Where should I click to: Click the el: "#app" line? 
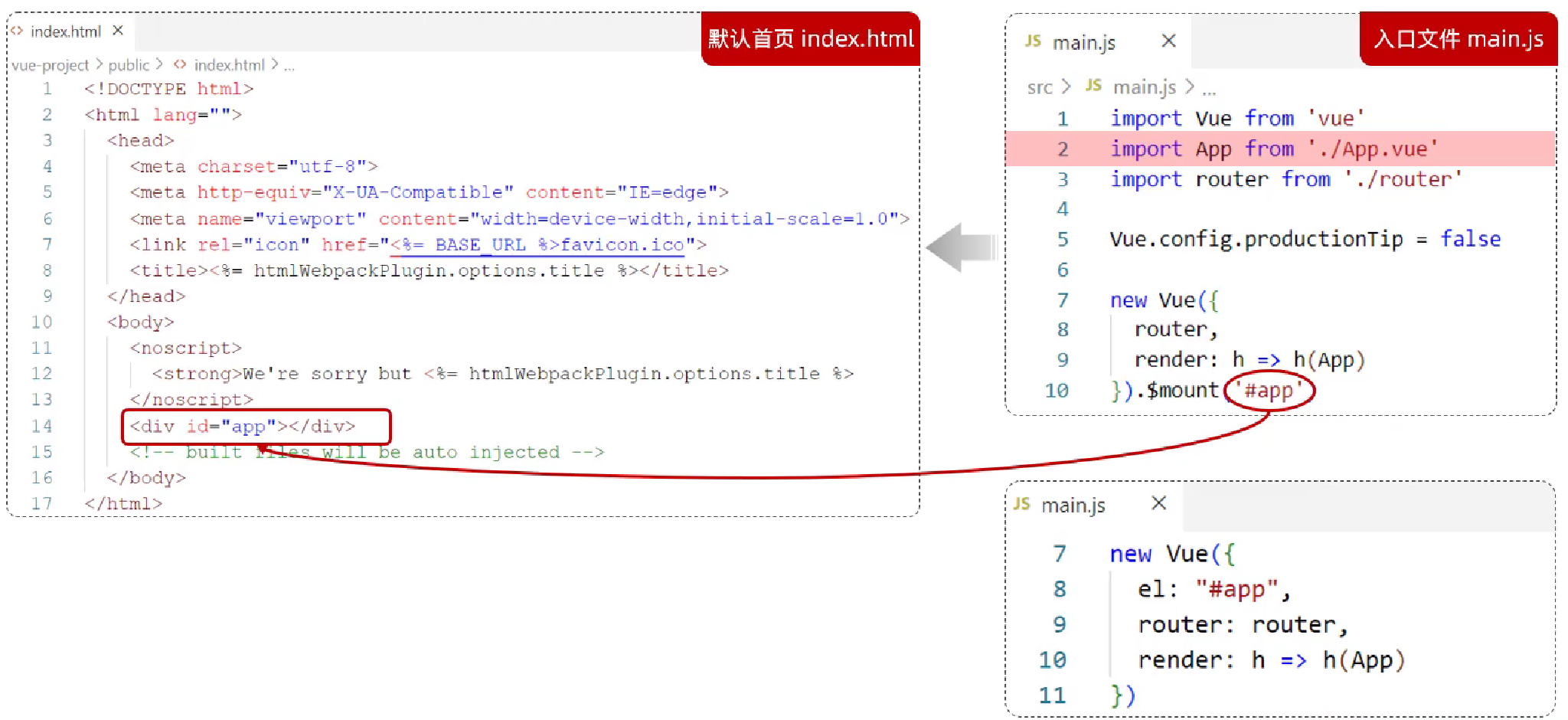click(1214, 589)
